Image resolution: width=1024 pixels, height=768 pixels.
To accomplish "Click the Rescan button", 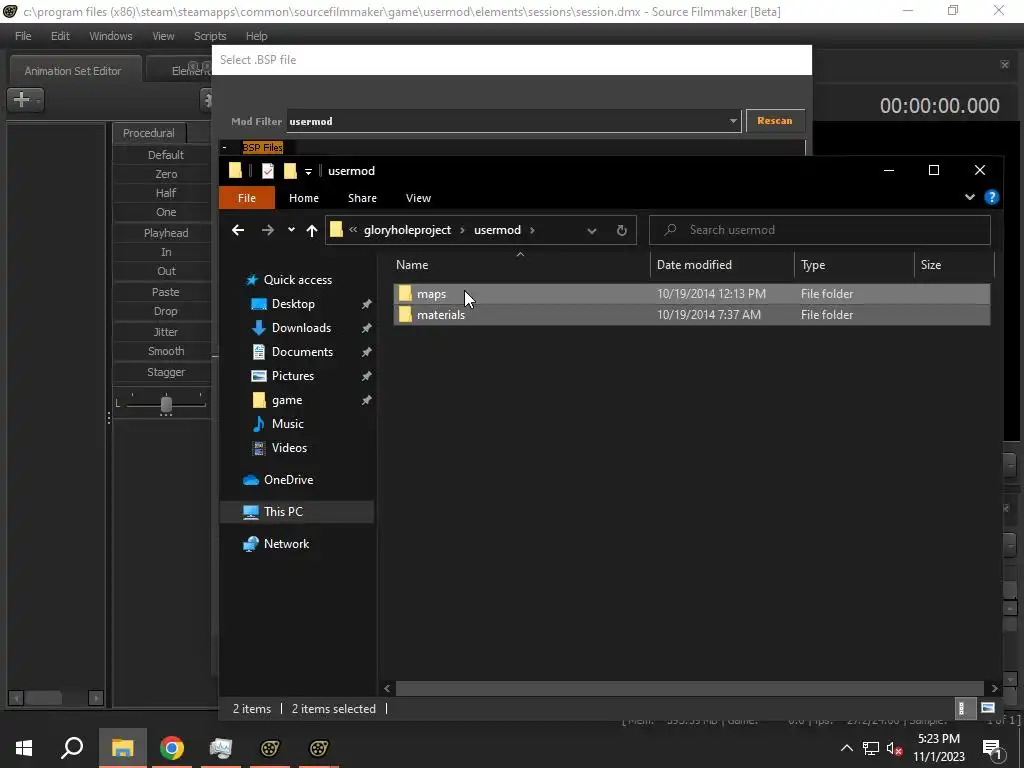I will [775, 121].
